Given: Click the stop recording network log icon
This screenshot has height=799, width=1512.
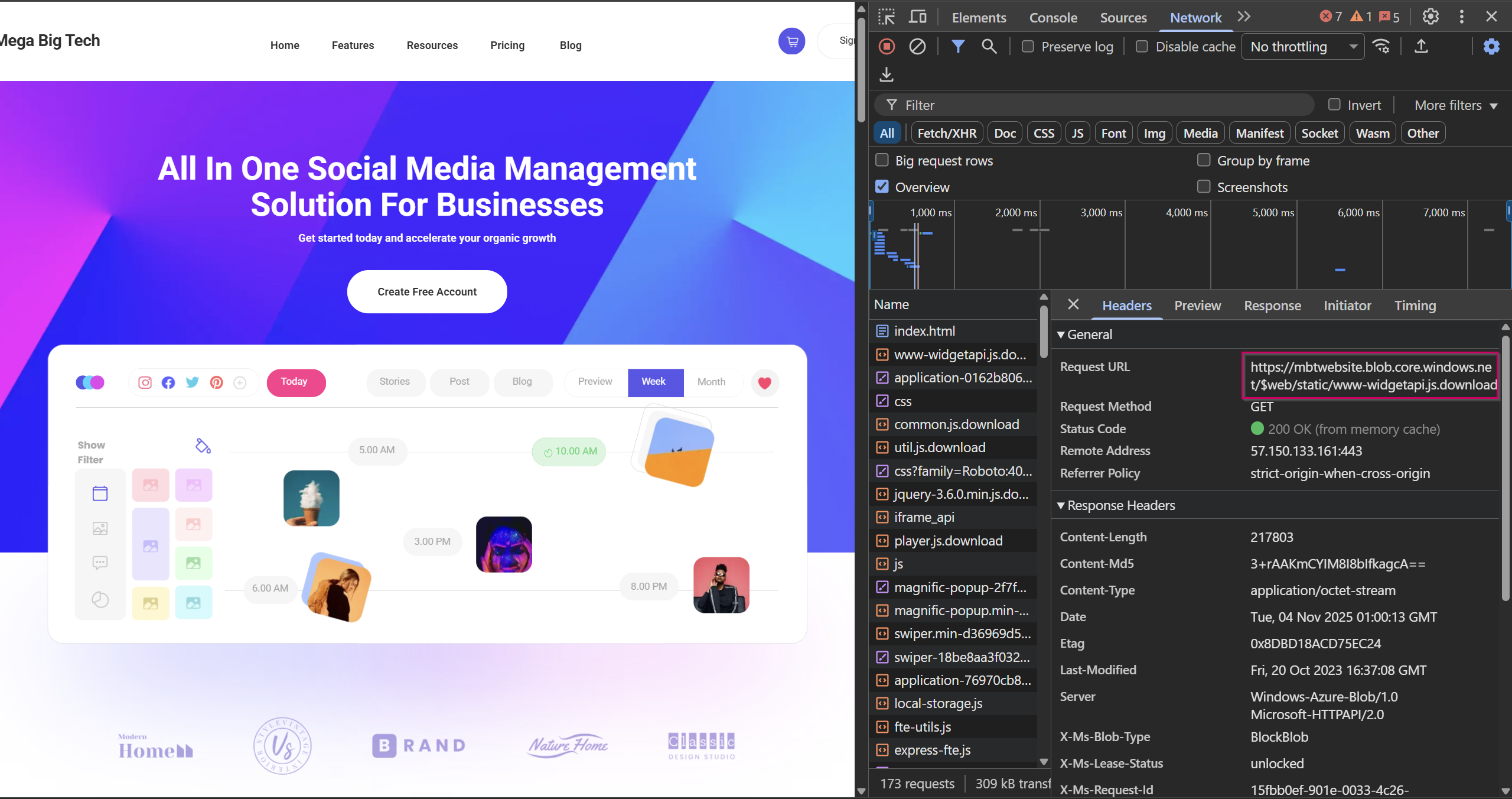Looking at the screenshot, I should (887, 47).
